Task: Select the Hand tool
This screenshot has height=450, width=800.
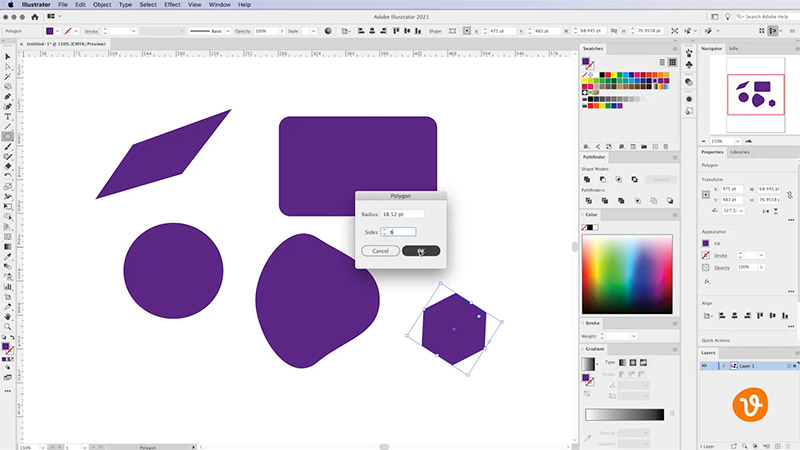Action: click(7, 317)
